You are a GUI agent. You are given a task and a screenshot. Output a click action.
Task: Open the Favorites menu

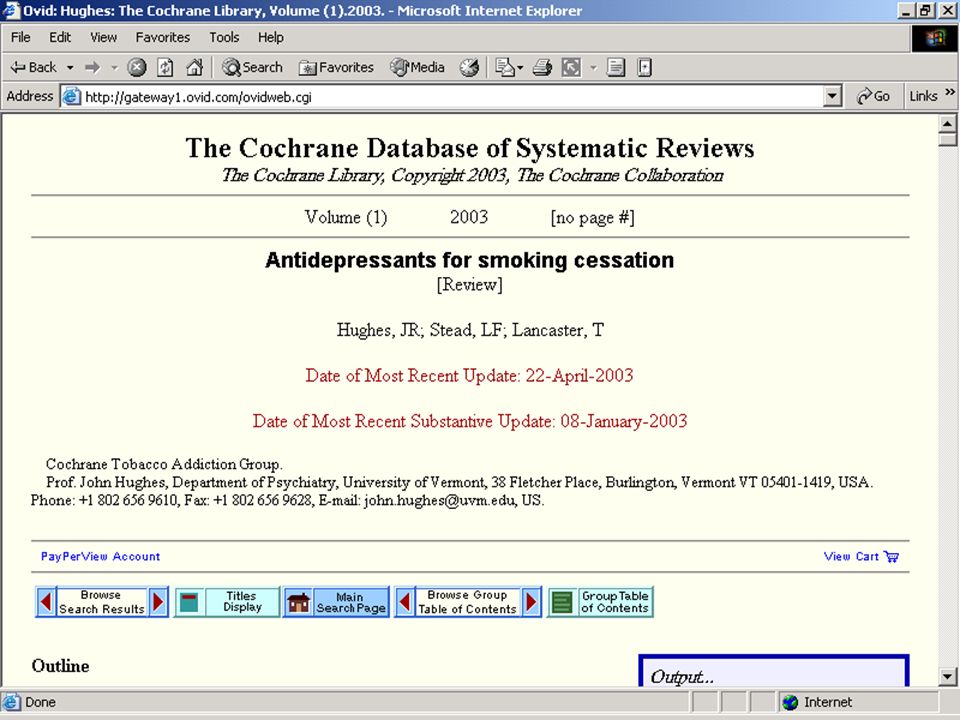coord(163,37)
